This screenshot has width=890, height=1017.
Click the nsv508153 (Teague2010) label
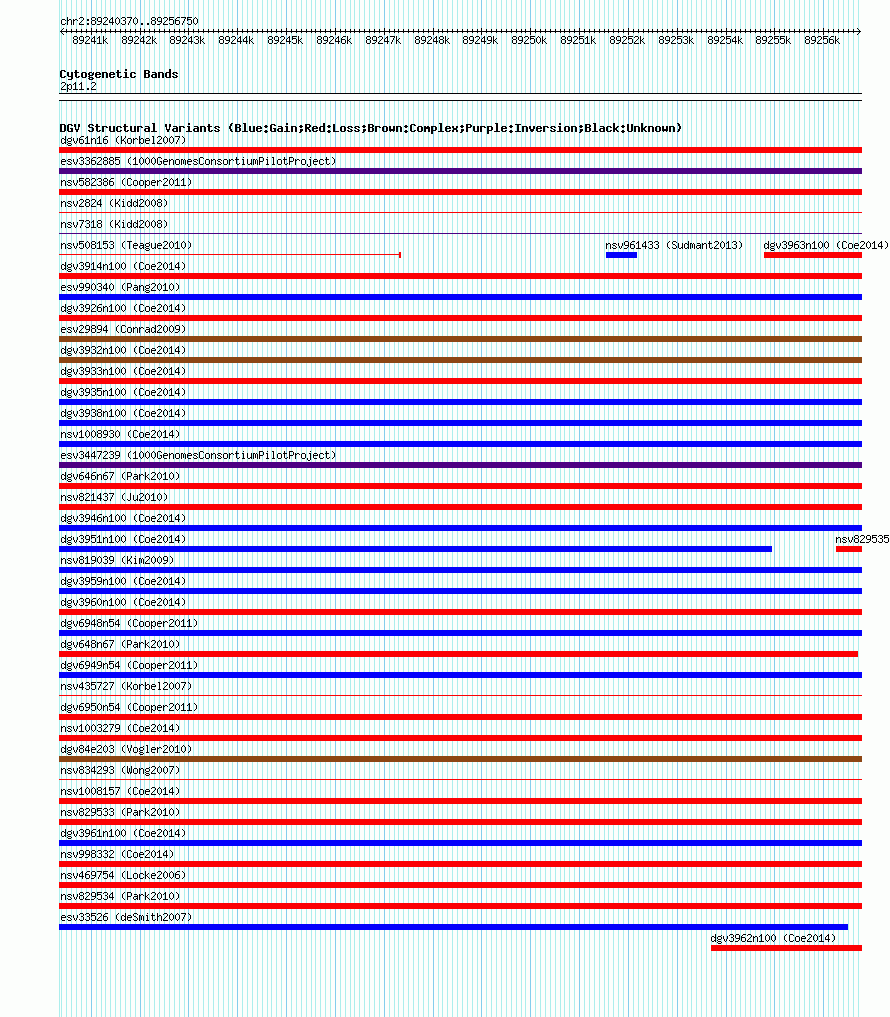126,245
